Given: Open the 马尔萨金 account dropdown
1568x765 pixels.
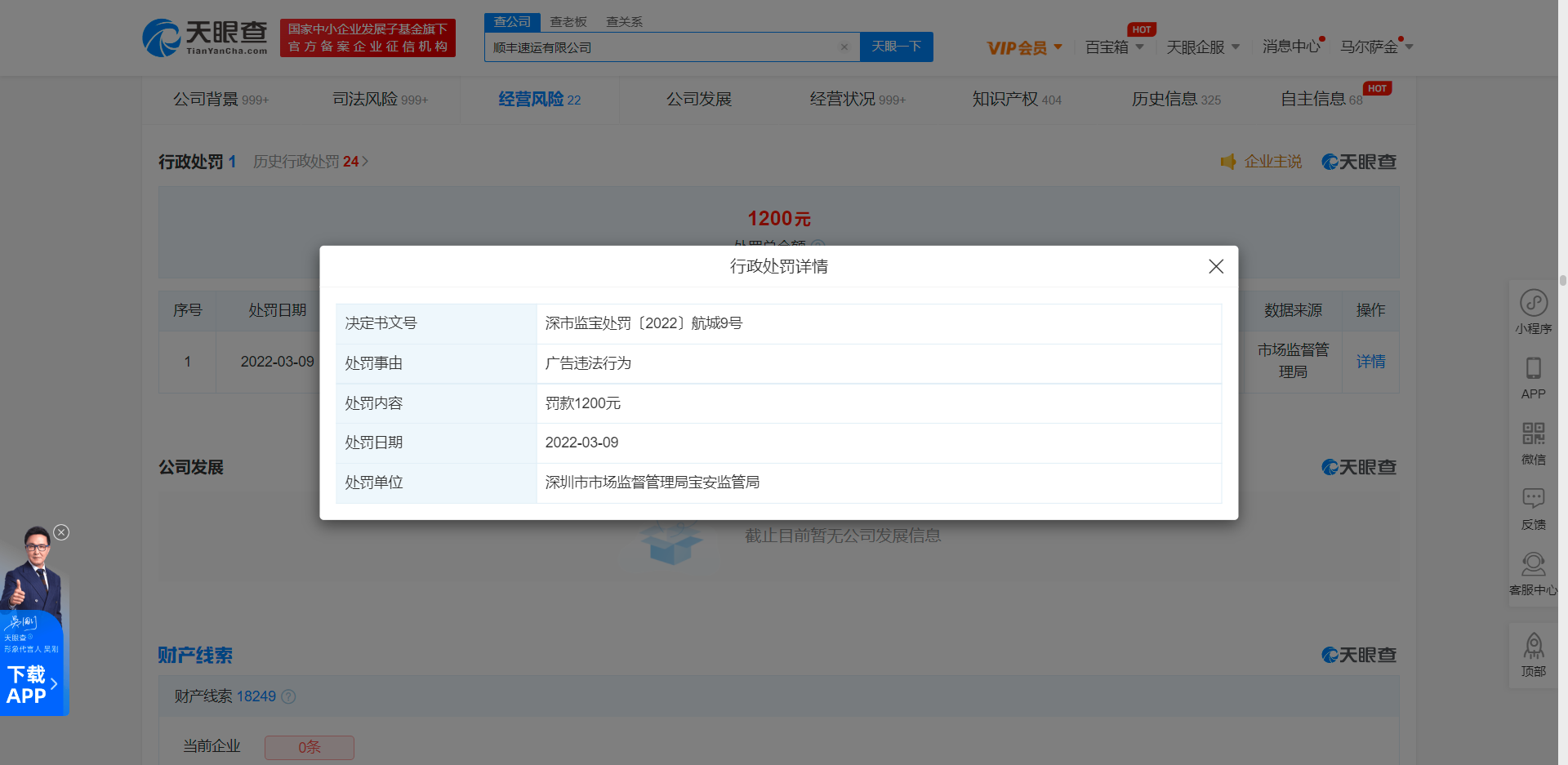Looking at the screenshot, I should [1376, 47].
